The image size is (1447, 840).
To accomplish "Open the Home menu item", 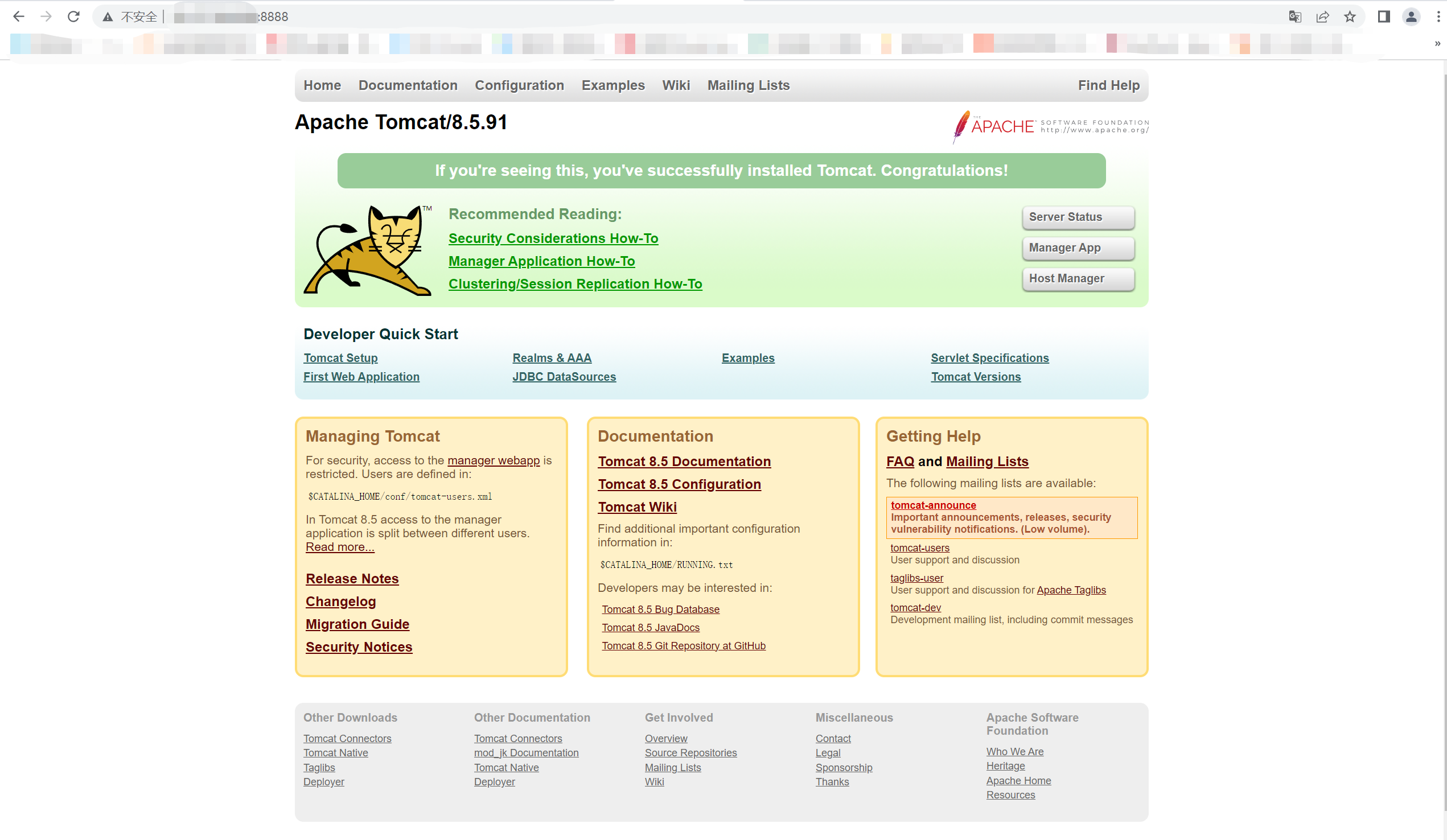I will point(322,85).
